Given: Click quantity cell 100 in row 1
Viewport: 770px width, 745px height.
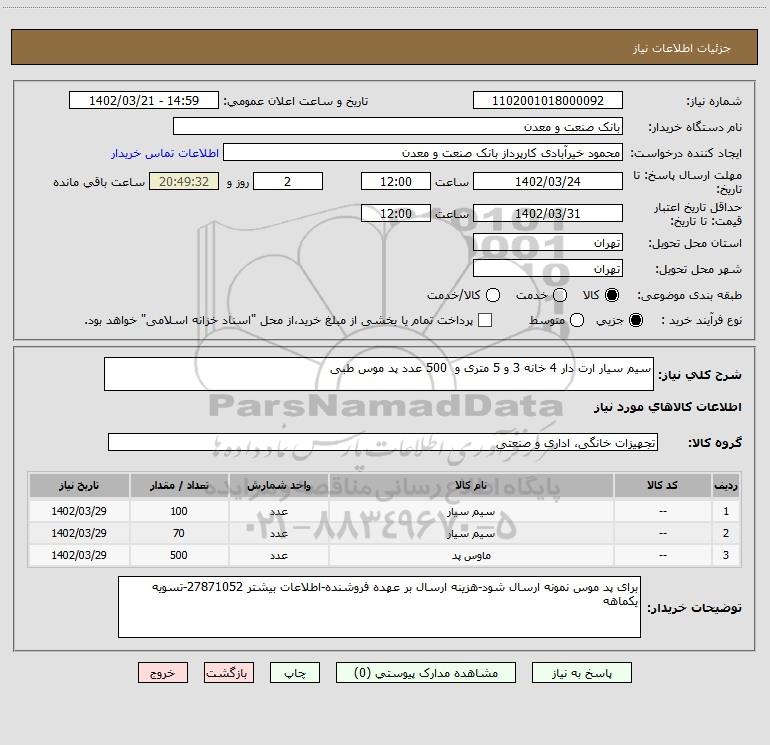Looking at the screenshot, I should tap(179, 511).
